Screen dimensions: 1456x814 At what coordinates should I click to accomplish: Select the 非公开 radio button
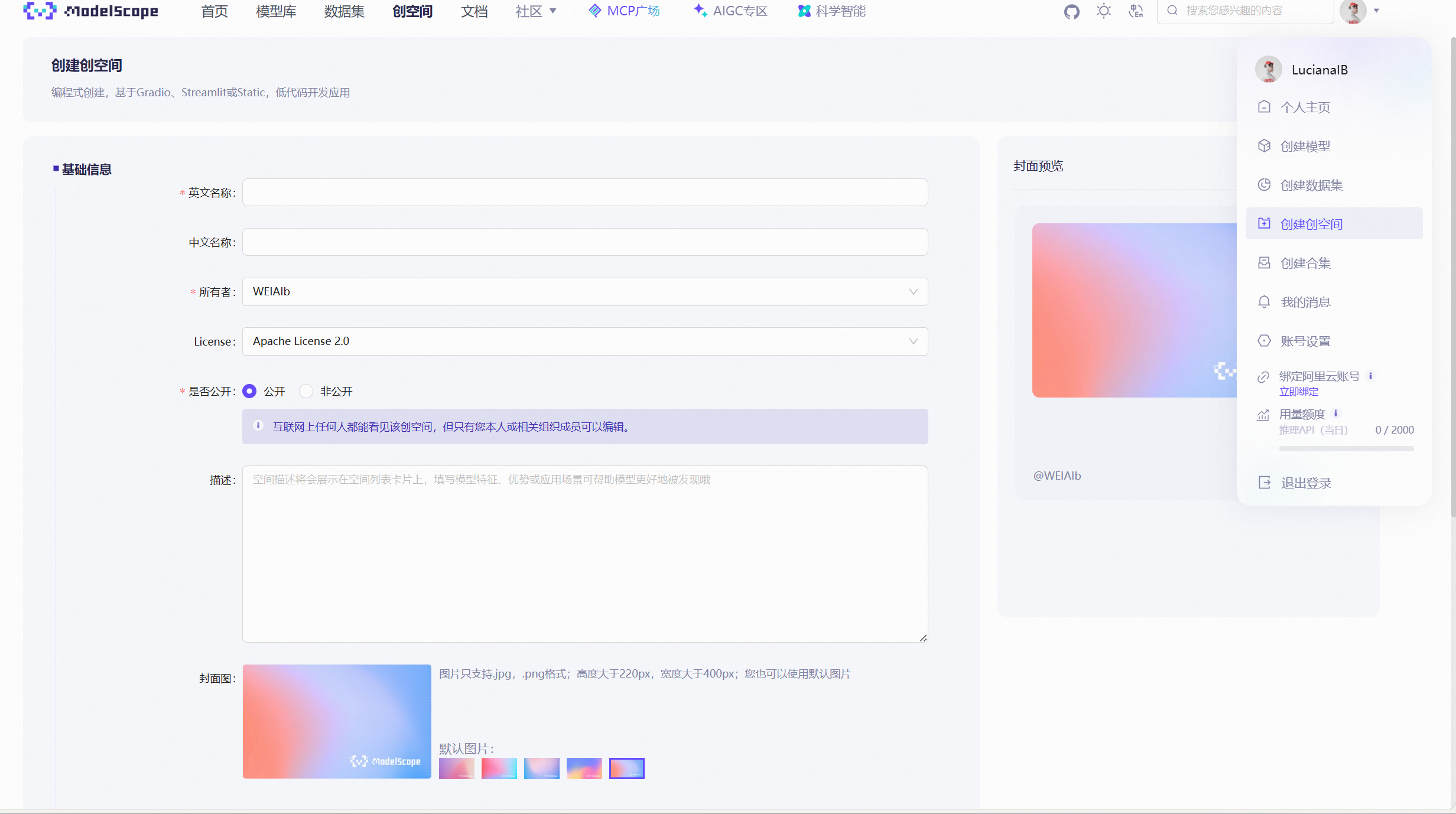306,391
